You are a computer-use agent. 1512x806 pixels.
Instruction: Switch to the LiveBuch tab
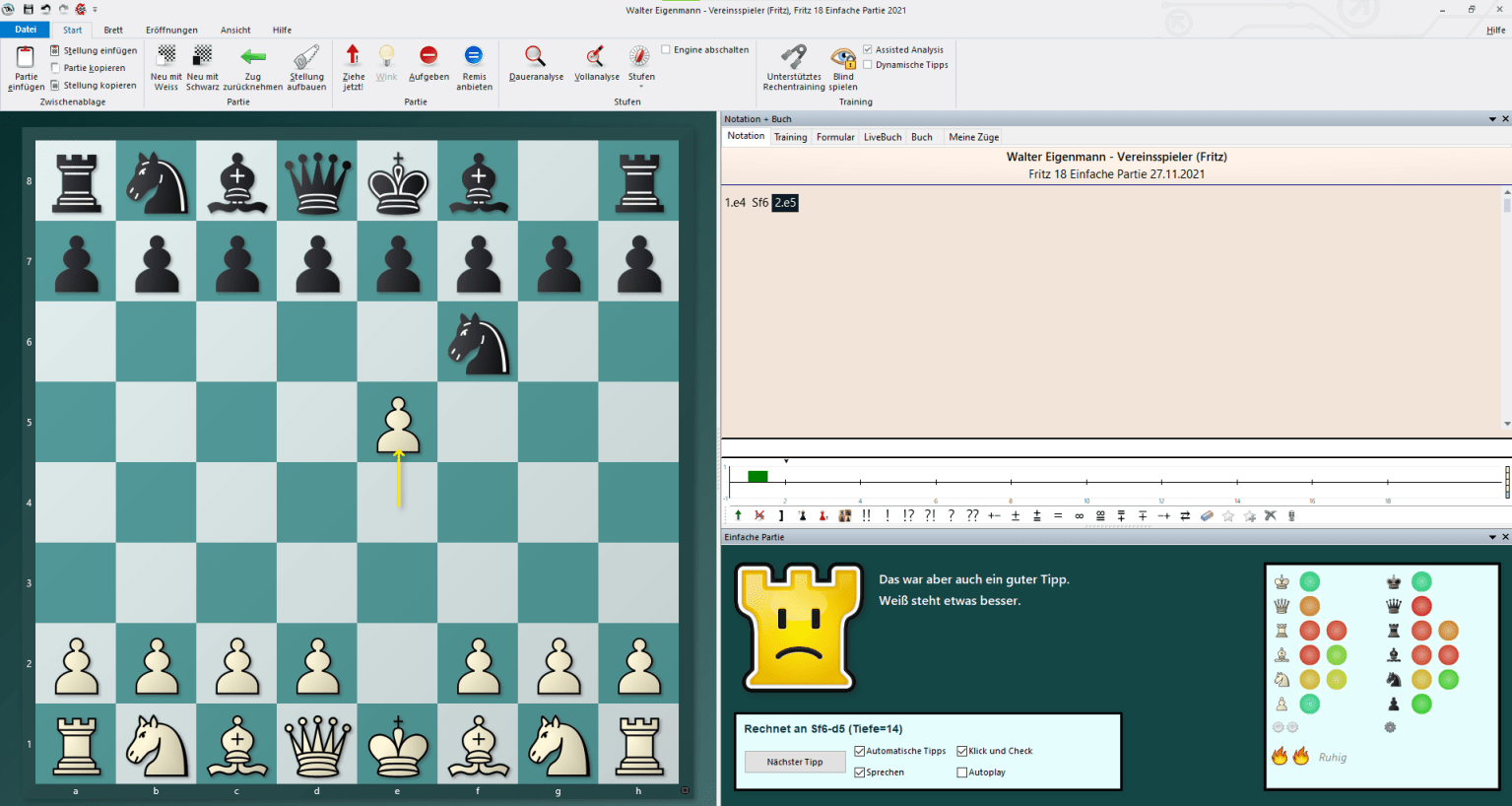coord(882,137)
